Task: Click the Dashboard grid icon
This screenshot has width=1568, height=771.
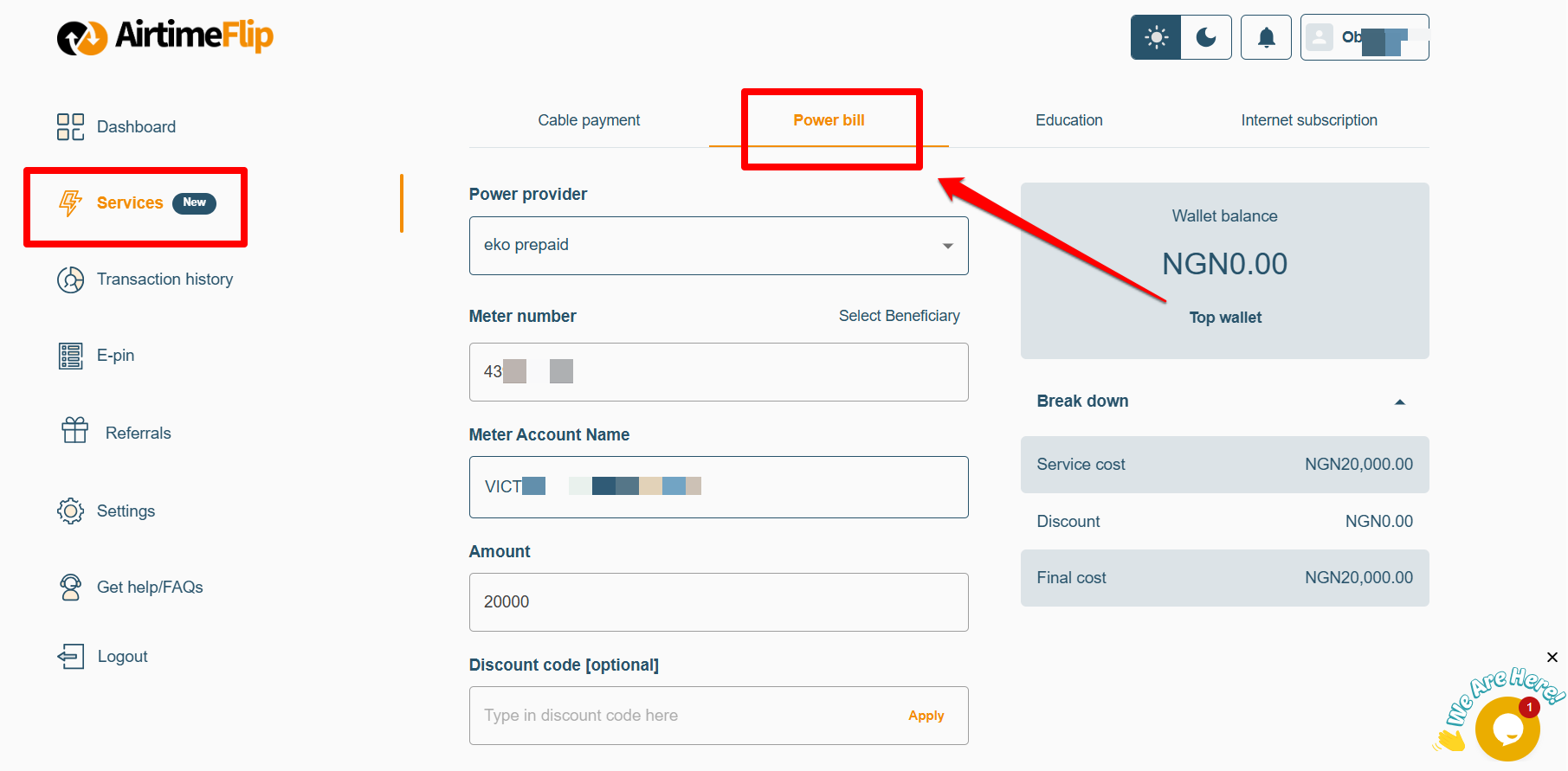Action: (x=70, y=126)
